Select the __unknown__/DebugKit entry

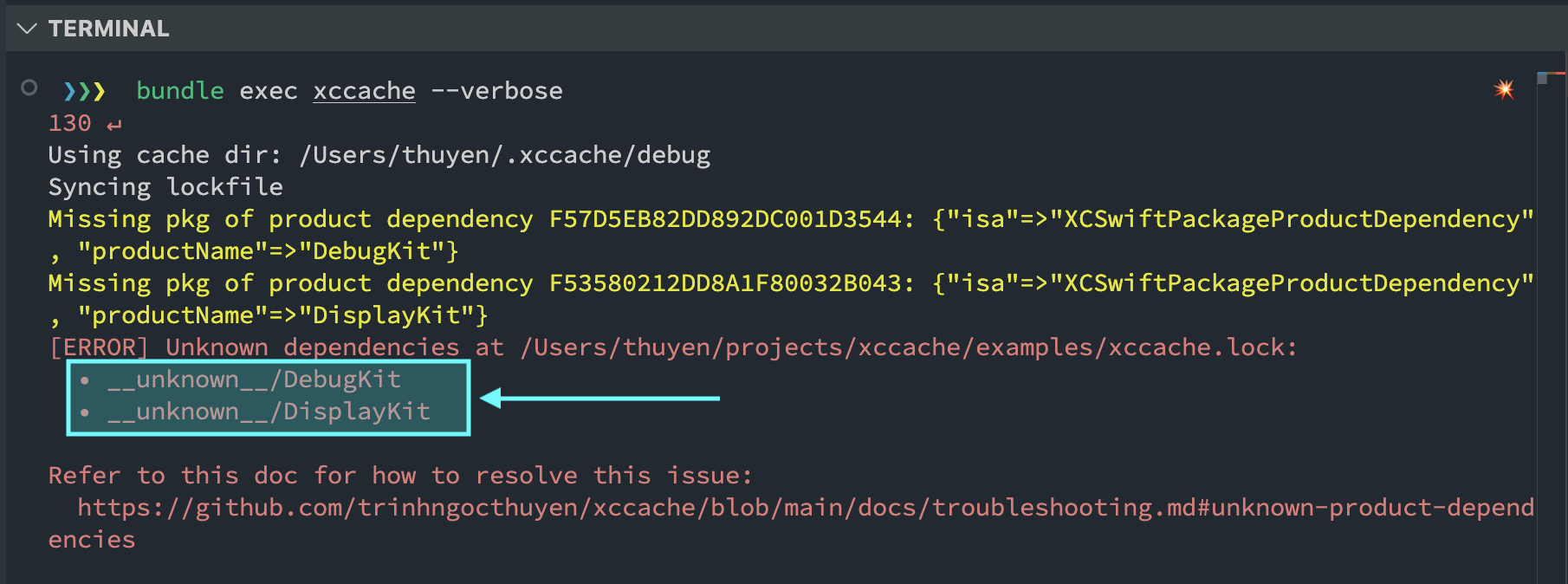click(x=254, y=380)
